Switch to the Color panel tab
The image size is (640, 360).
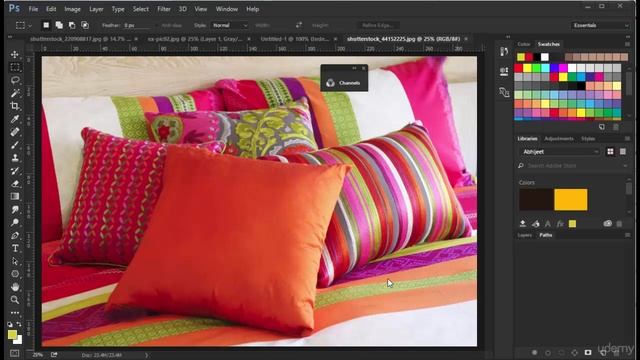[x=524, y=44]
